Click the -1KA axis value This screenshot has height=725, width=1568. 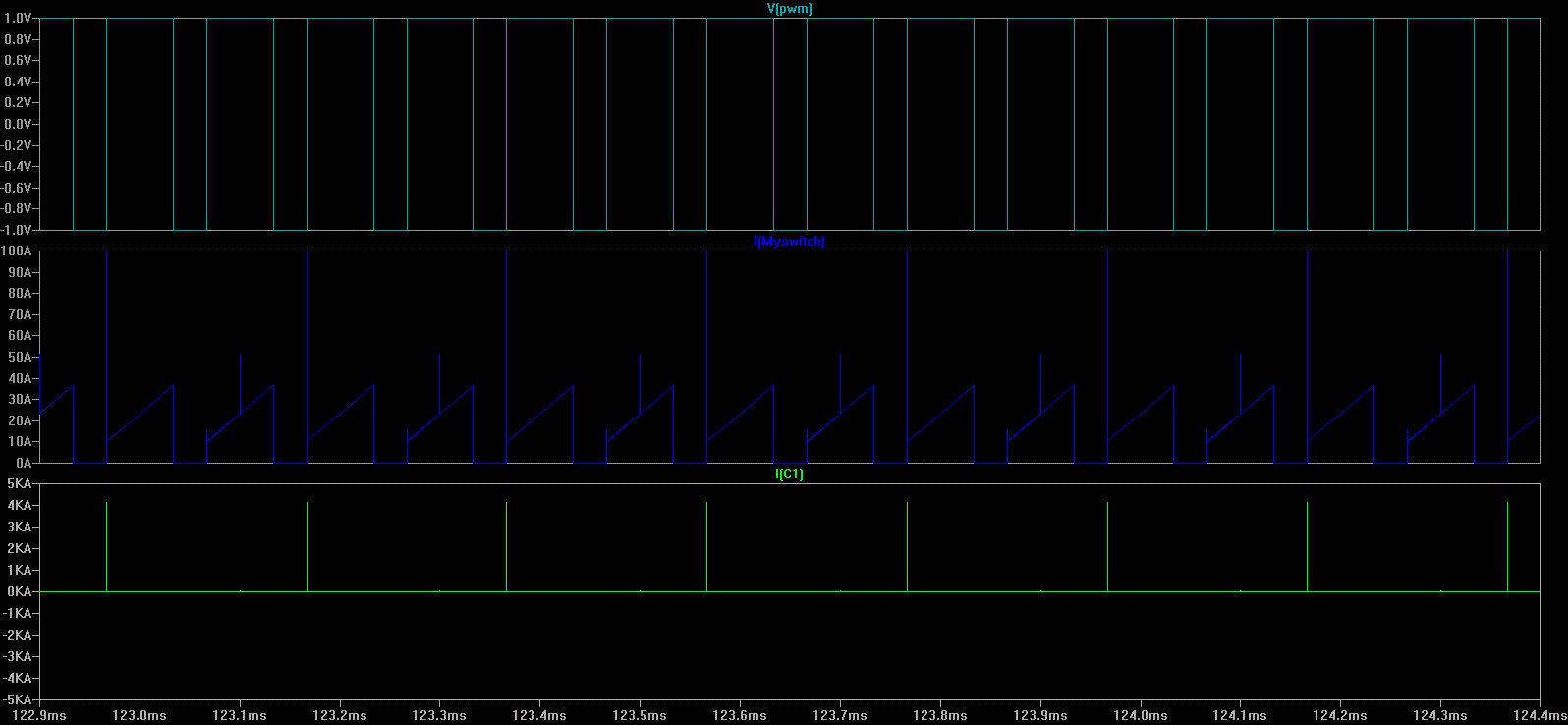17,614
